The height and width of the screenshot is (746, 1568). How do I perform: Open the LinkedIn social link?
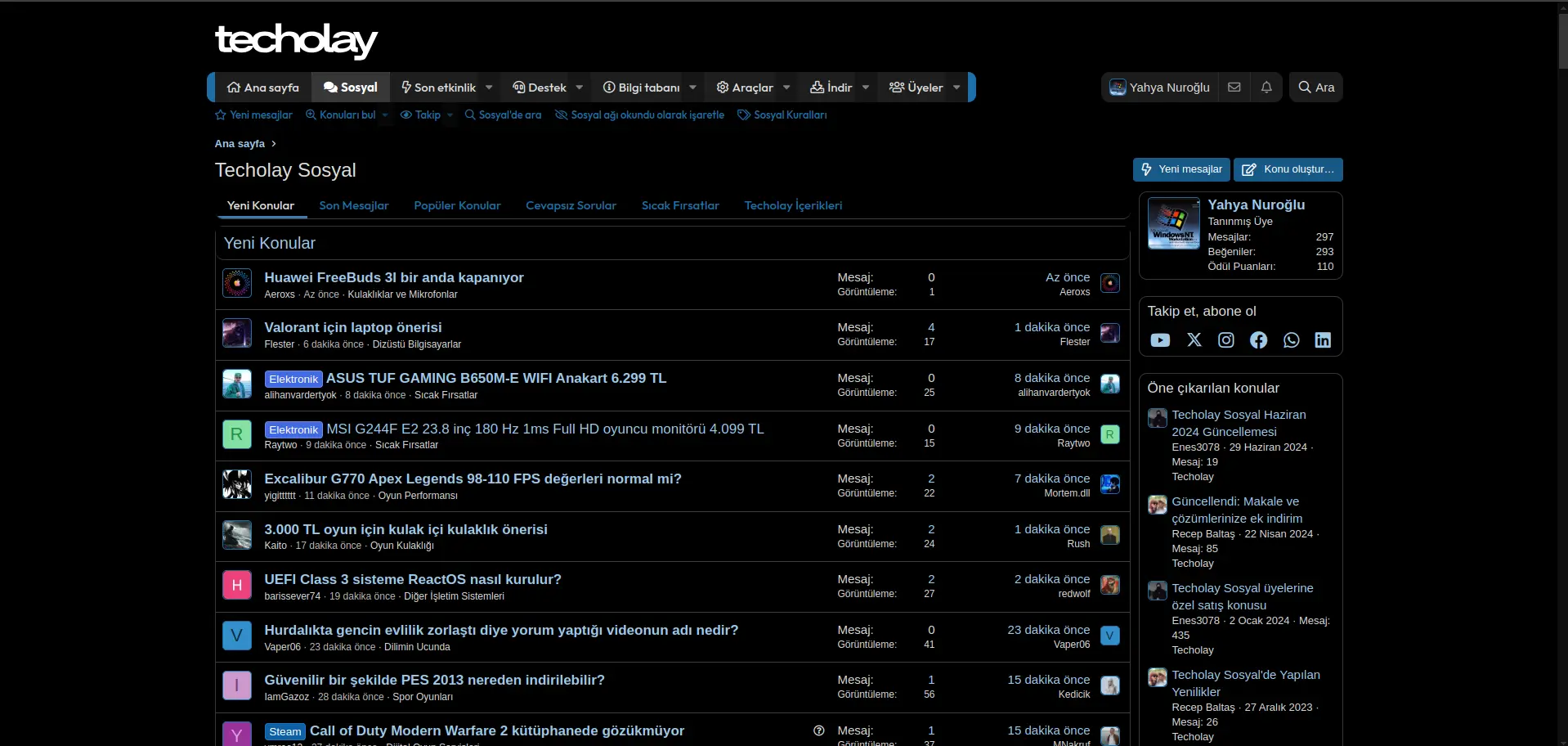pyautogui.click(x=1323, y=339)
